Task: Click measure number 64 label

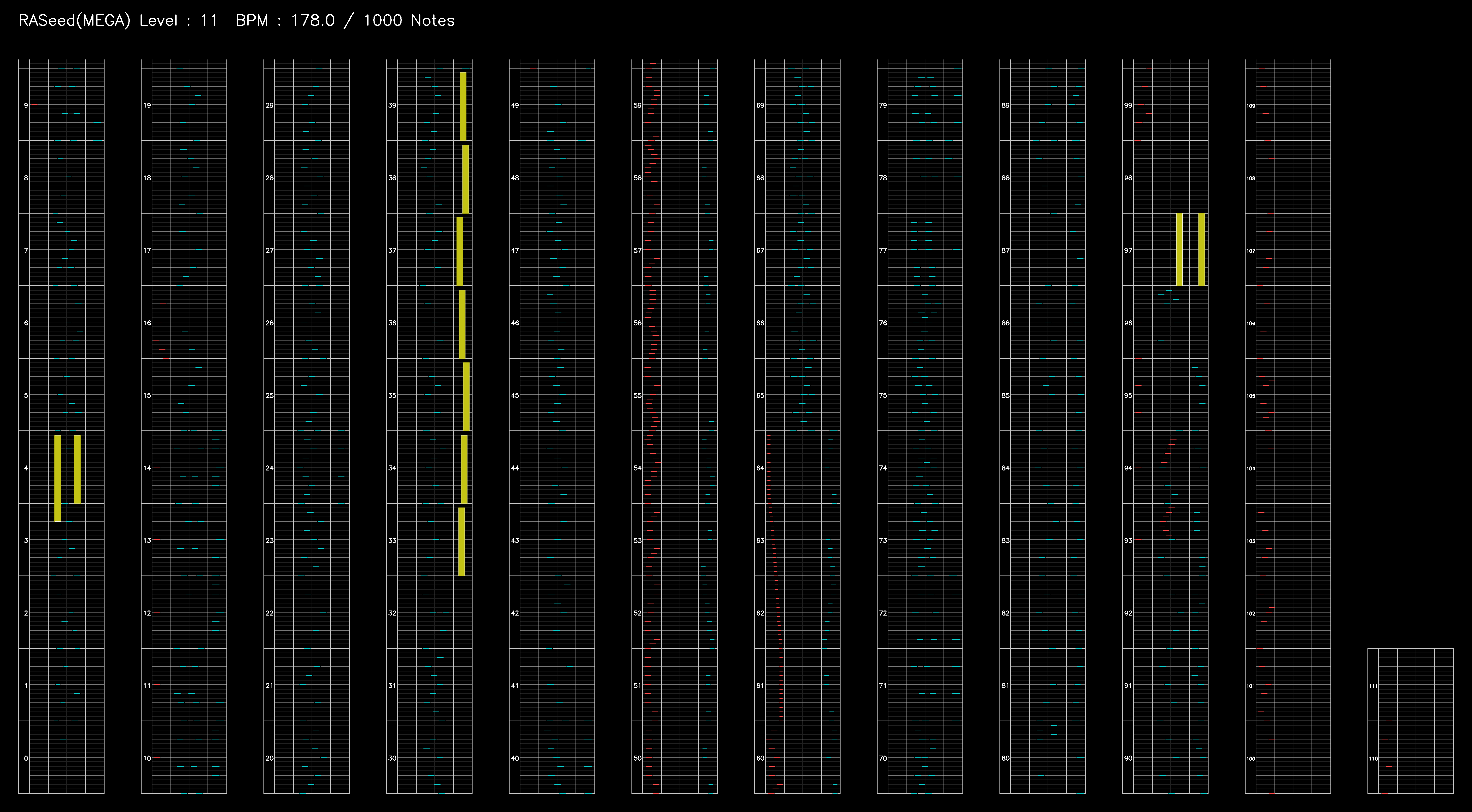Action: click(760, 468)
